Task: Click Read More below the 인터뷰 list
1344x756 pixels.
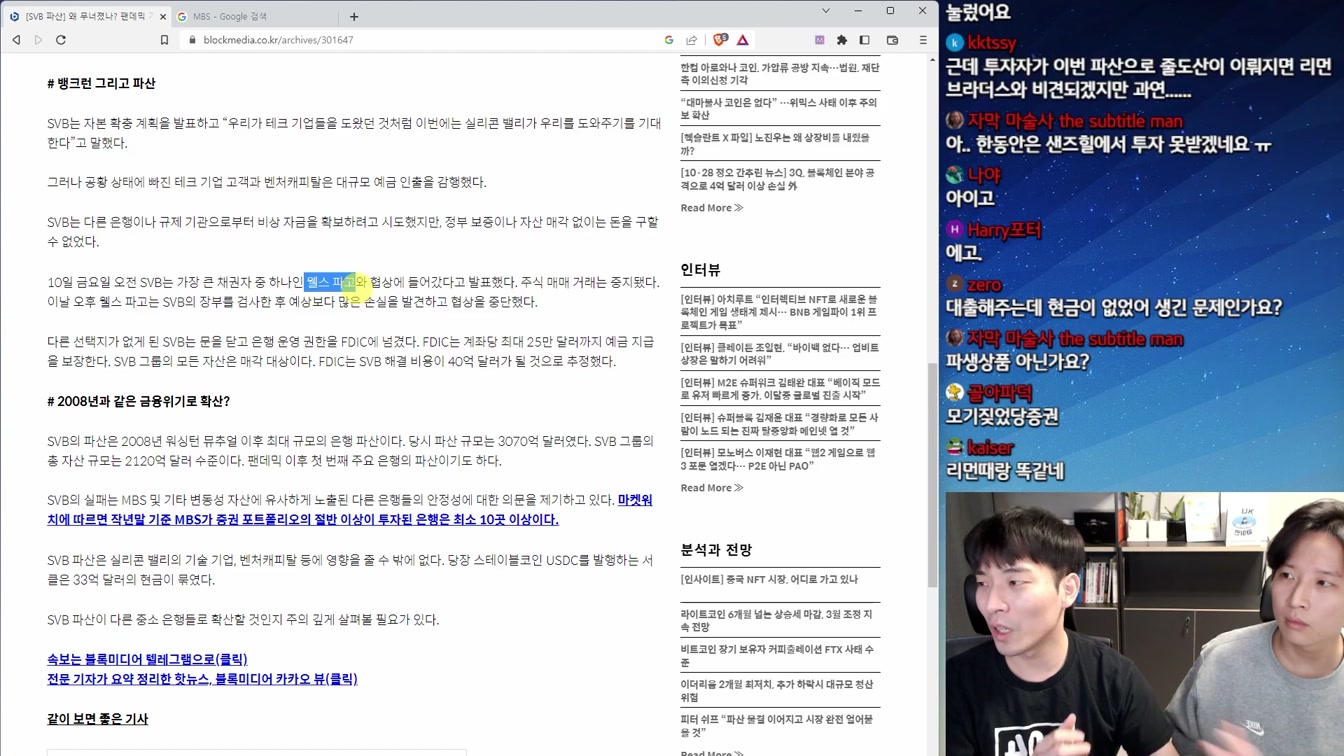Action: pos(711,488)
